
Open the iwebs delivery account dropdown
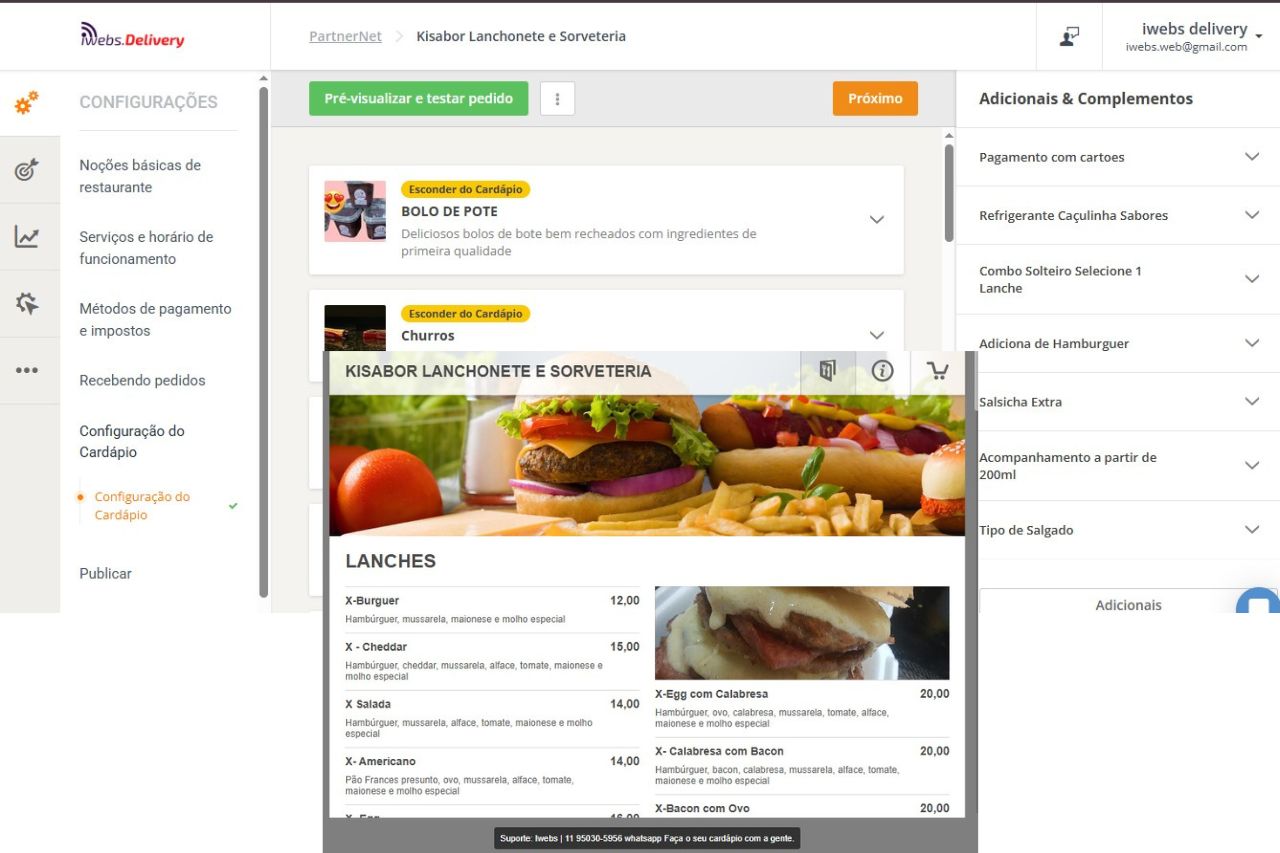click(1194, 37)
